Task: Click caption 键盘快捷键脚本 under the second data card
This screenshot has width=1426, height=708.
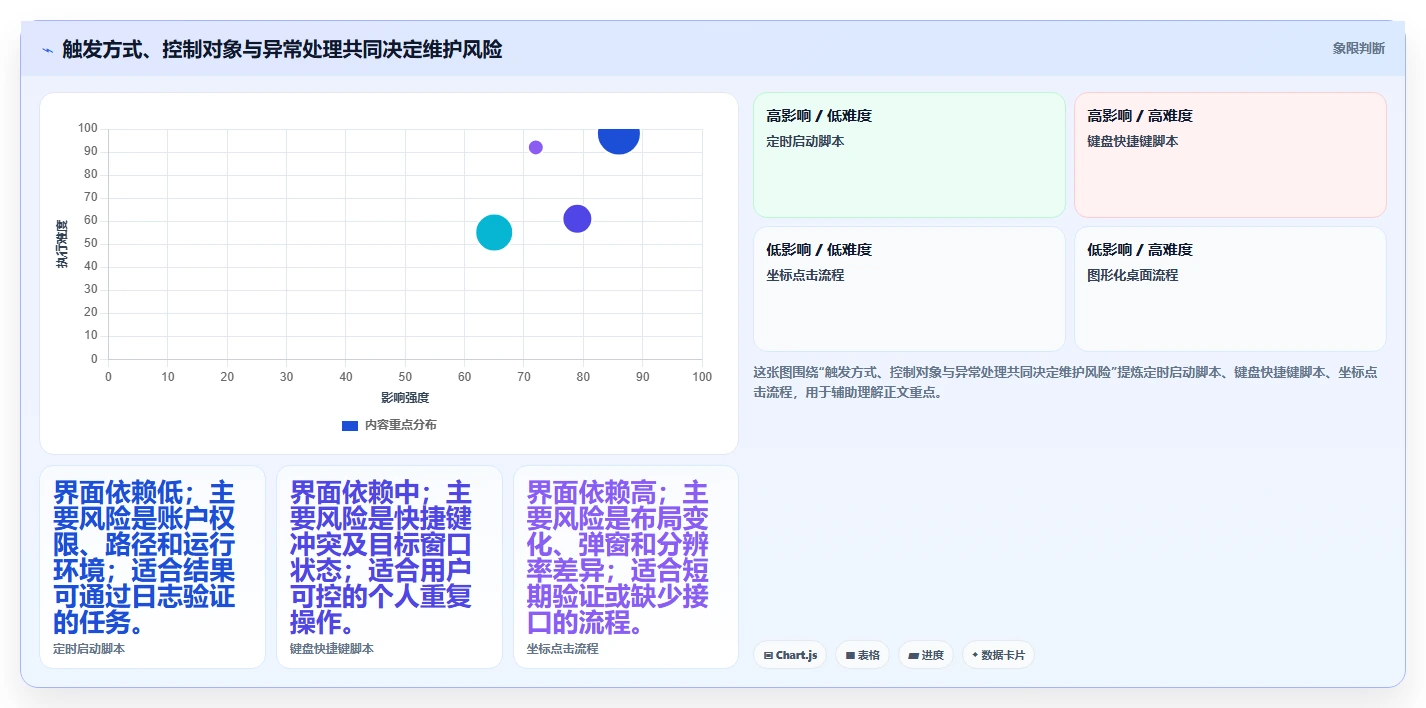Action: [x=332, y=649]
